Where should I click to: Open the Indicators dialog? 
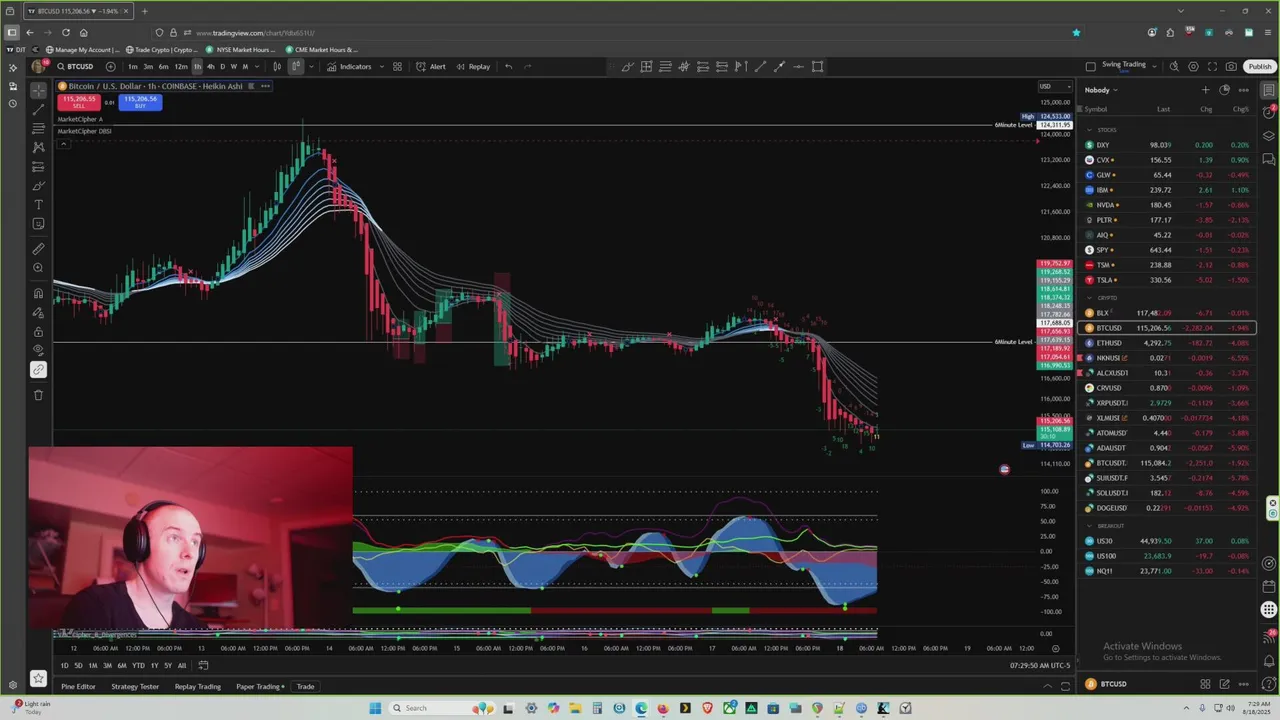(349, 67)
